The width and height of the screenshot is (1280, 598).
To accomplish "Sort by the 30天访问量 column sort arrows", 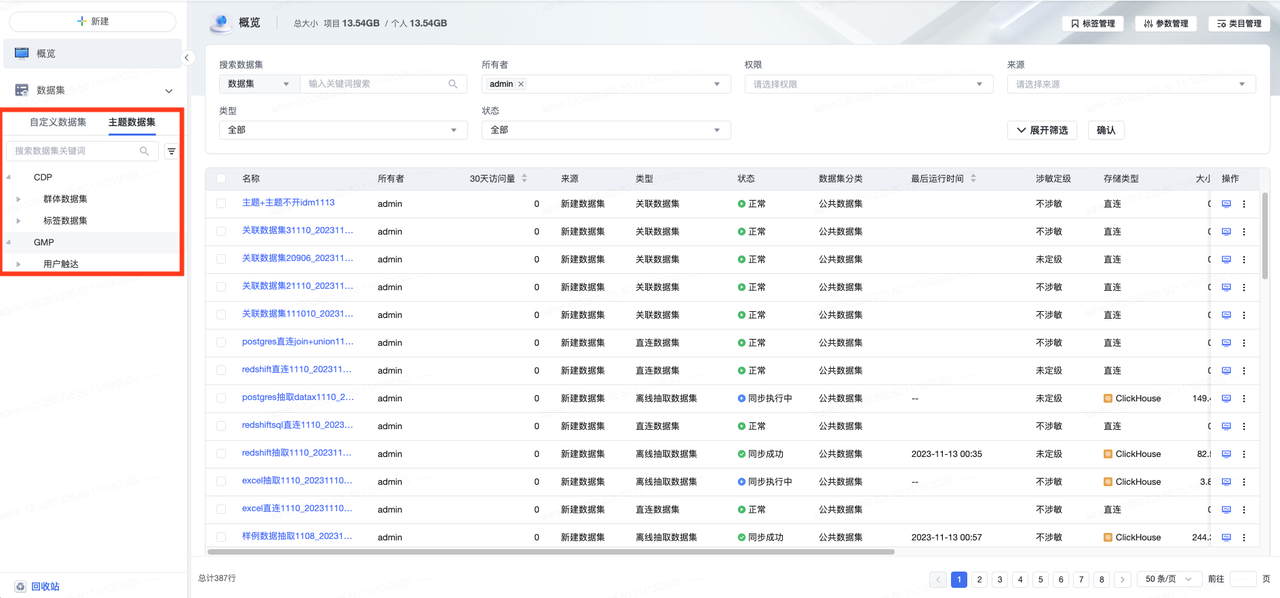I will point(525,179).
